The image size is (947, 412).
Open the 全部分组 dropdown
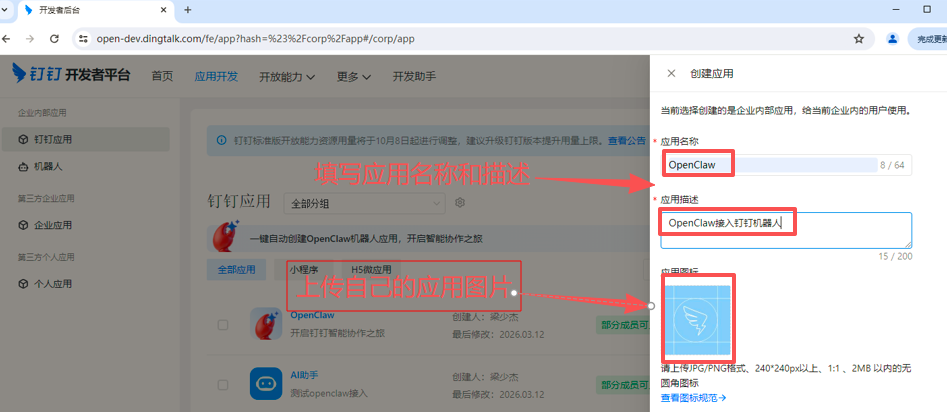(365, 204)
